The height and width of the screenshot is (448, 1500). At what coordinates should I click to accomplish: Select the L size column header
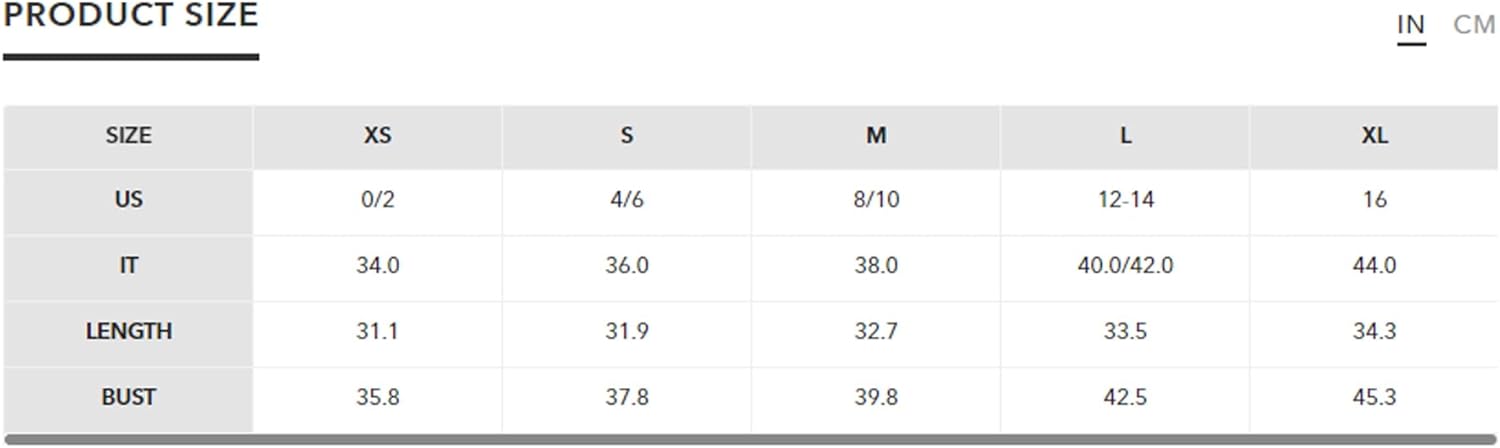tap(1125, 136)
